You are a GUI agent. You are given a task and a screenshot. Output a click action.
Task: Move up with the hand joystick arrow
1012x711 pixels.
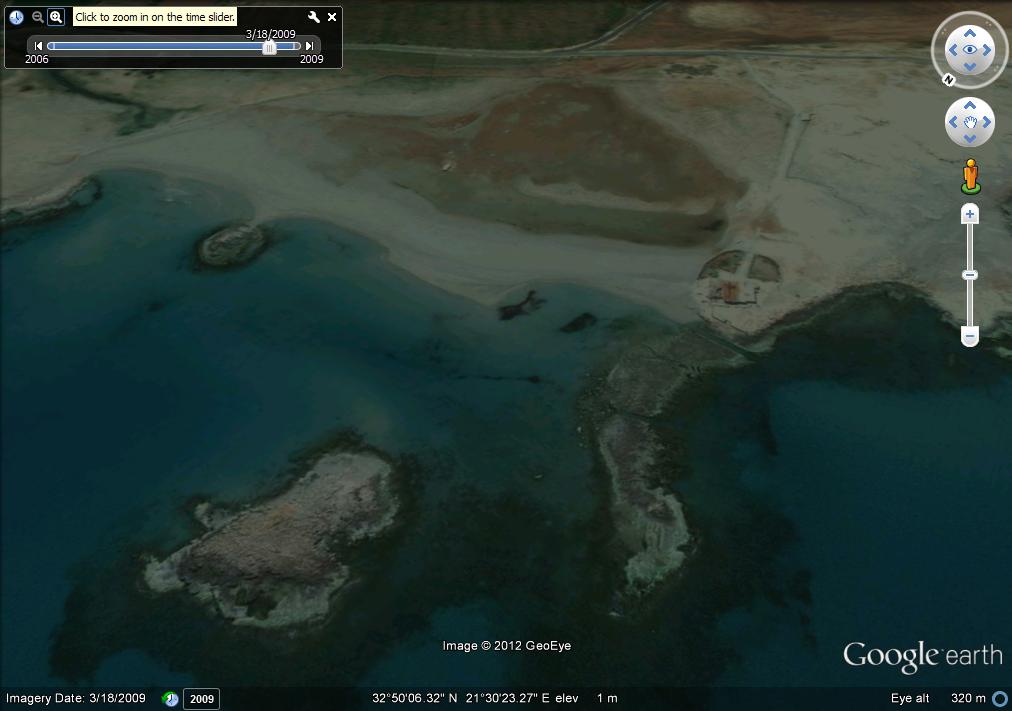pos(969,105)
